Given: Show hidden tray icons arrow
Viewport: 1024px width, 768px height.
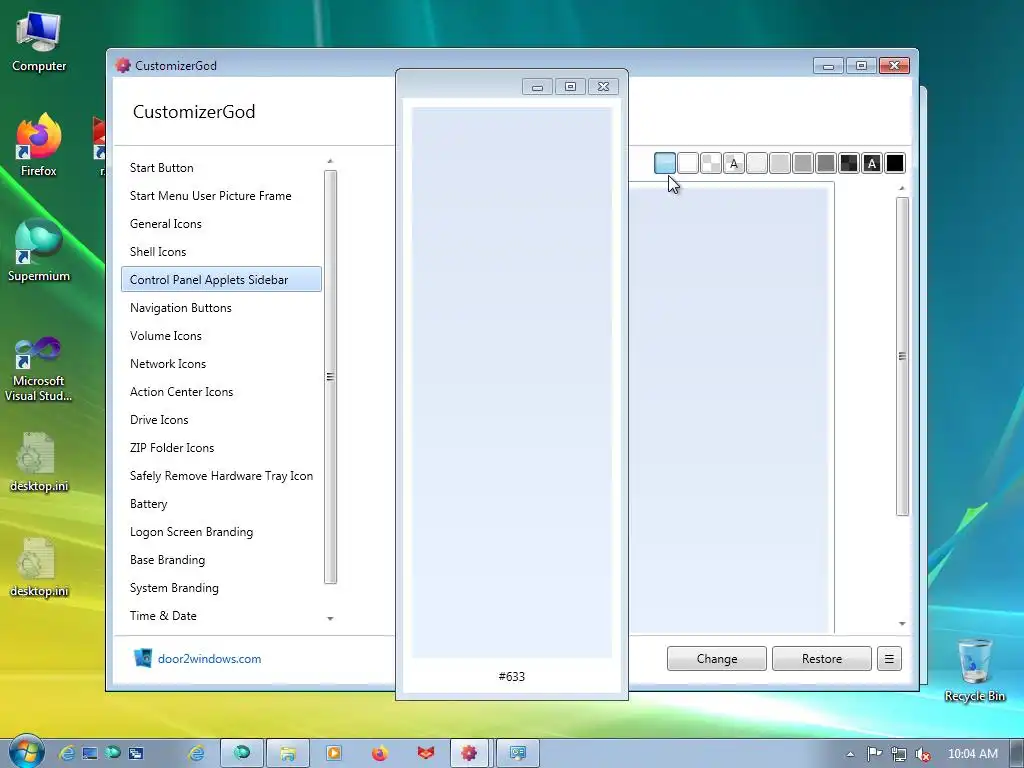Looking at the screenshot, I should [850, 754].
